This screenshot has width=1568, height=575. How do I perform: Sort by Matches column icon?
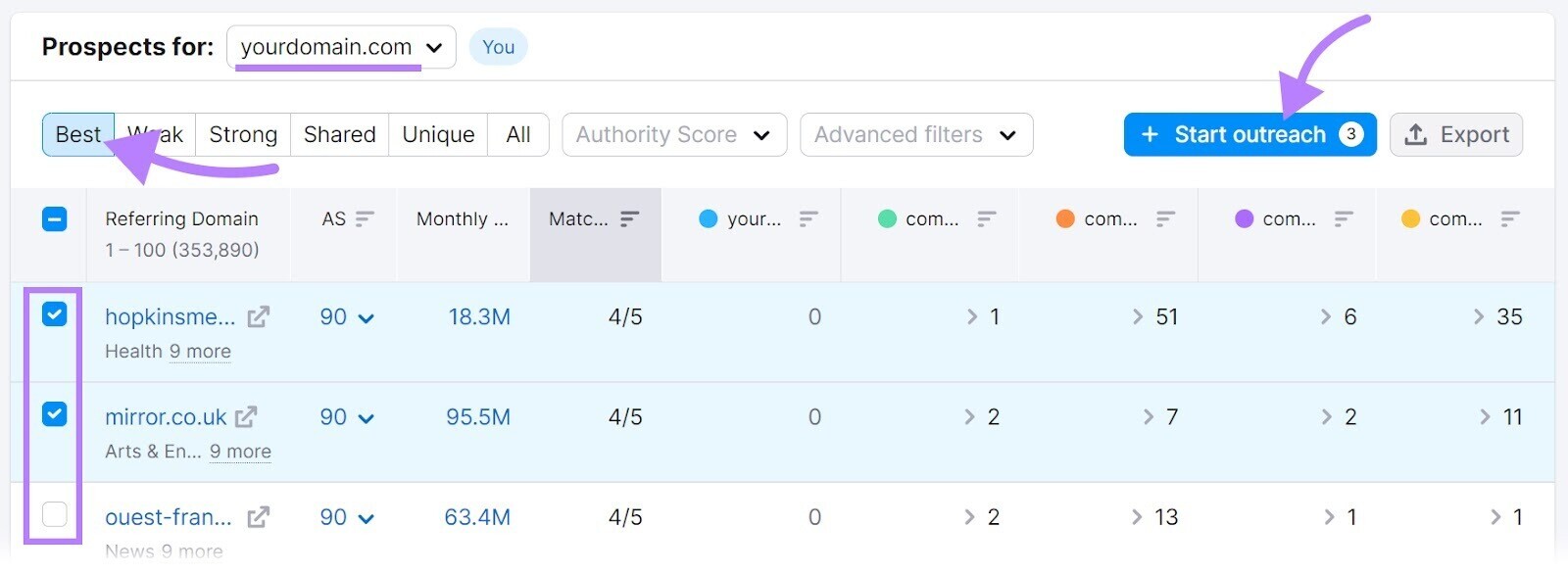click(x=630, y=219)
